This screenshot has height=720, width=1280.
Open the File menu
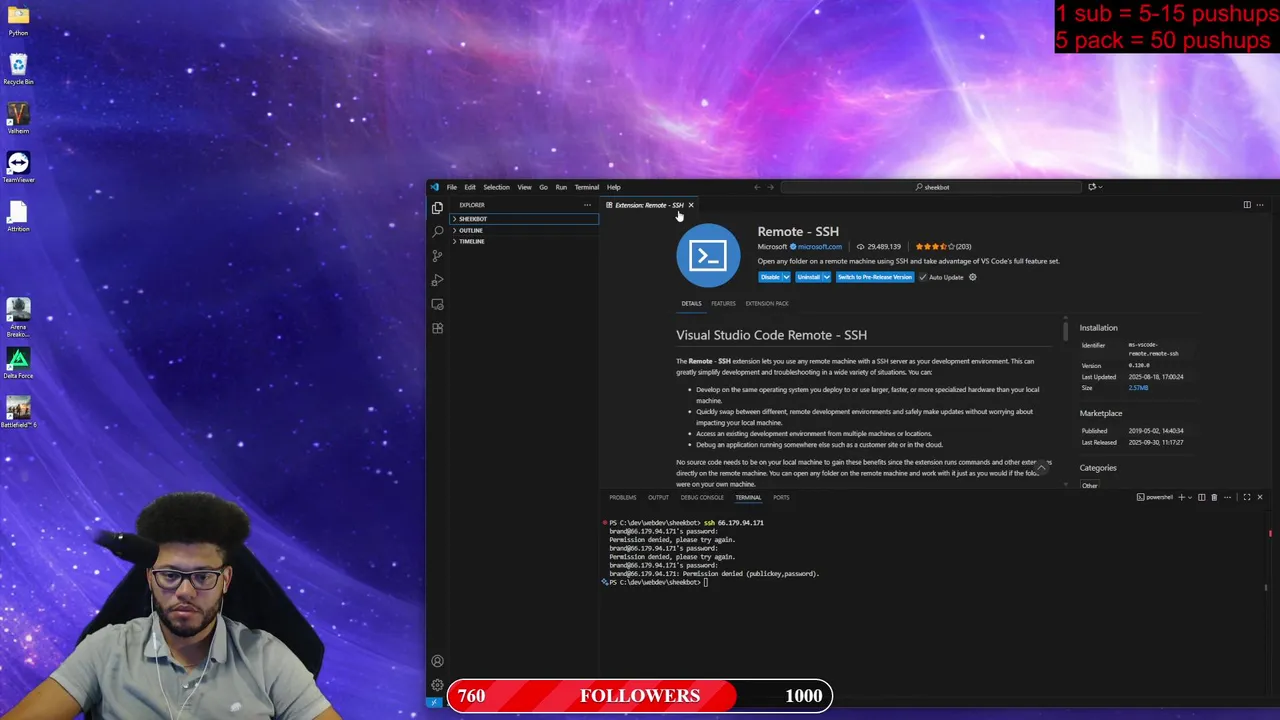coord(452,187)
